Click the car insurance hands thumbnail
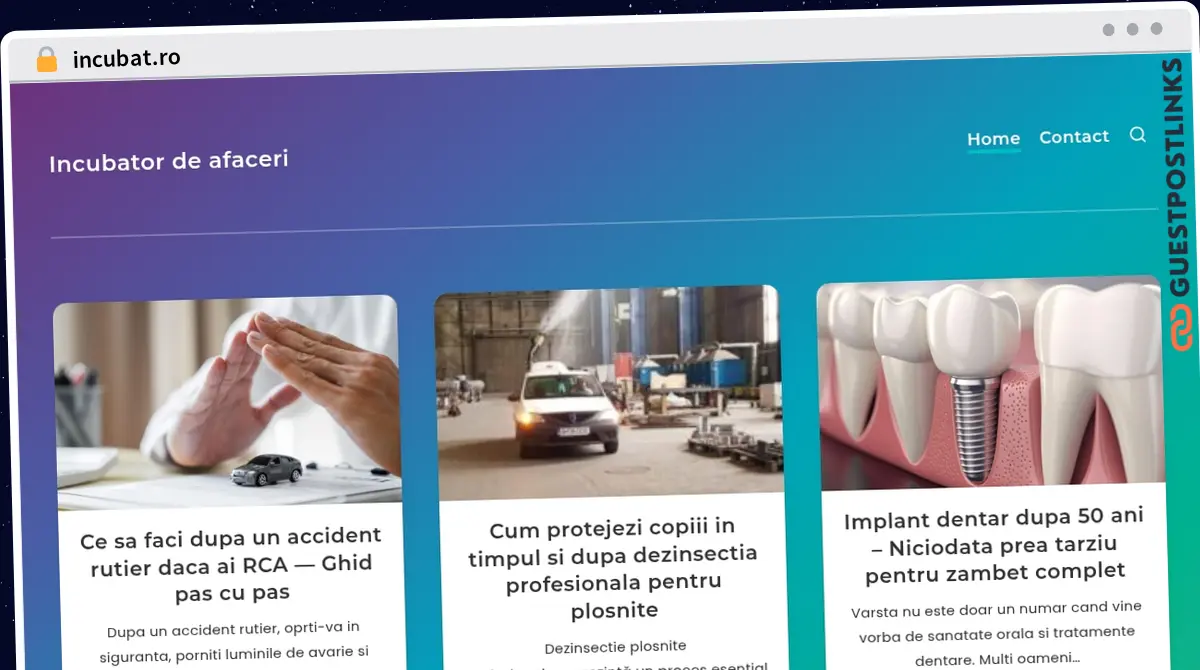 [227, 402]
